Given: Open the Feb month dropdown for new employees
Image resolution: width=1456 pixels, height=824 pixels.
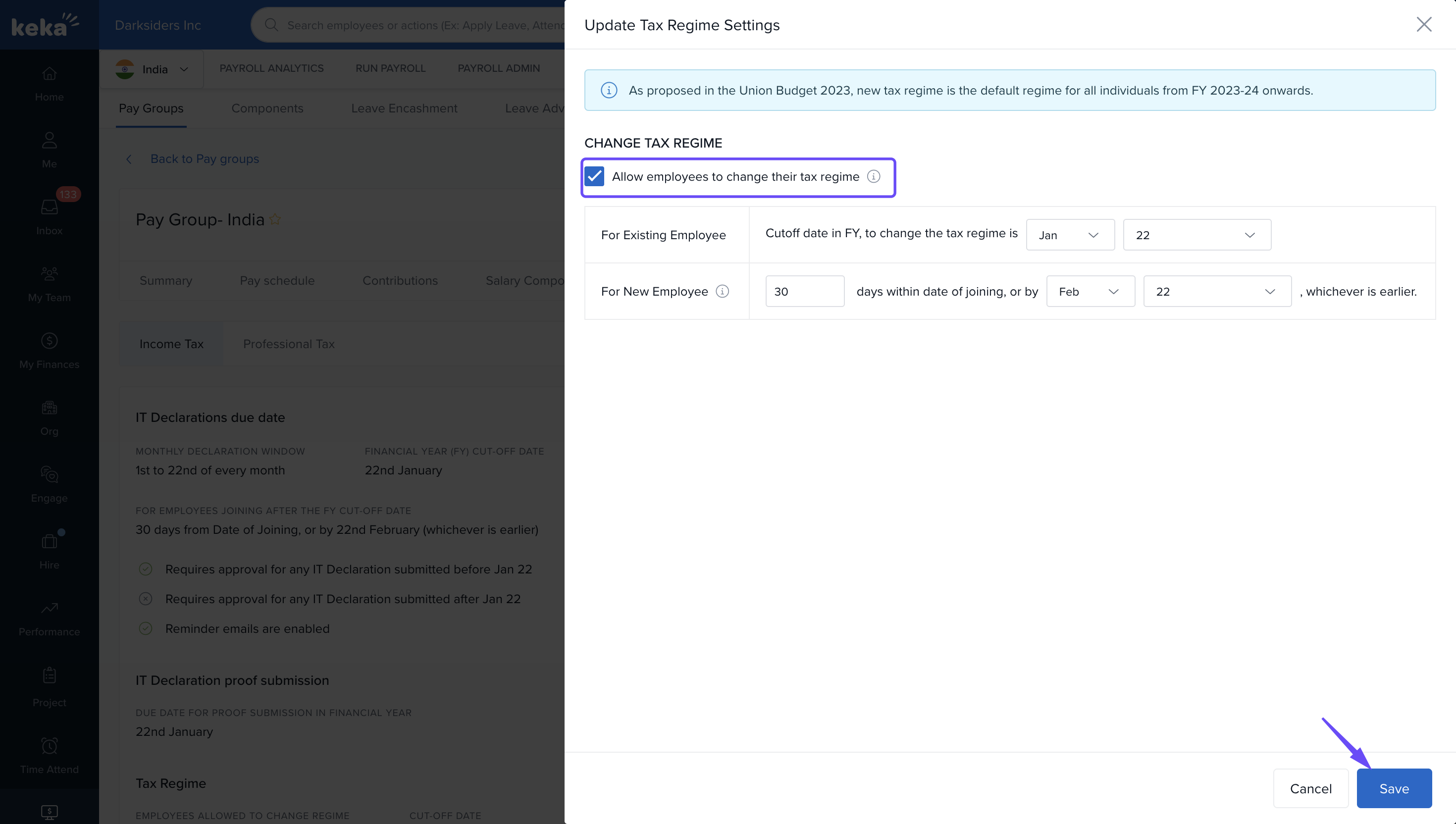Looking at the screenshot, I should pyautogui.click(x=1090, y=292).
